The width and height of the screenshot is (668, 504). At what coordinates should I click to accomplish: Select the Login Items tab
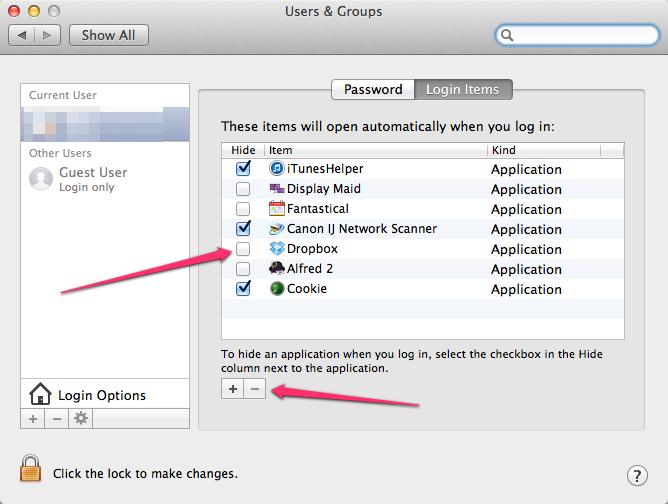pyautogui.click(x=463, y=89)
